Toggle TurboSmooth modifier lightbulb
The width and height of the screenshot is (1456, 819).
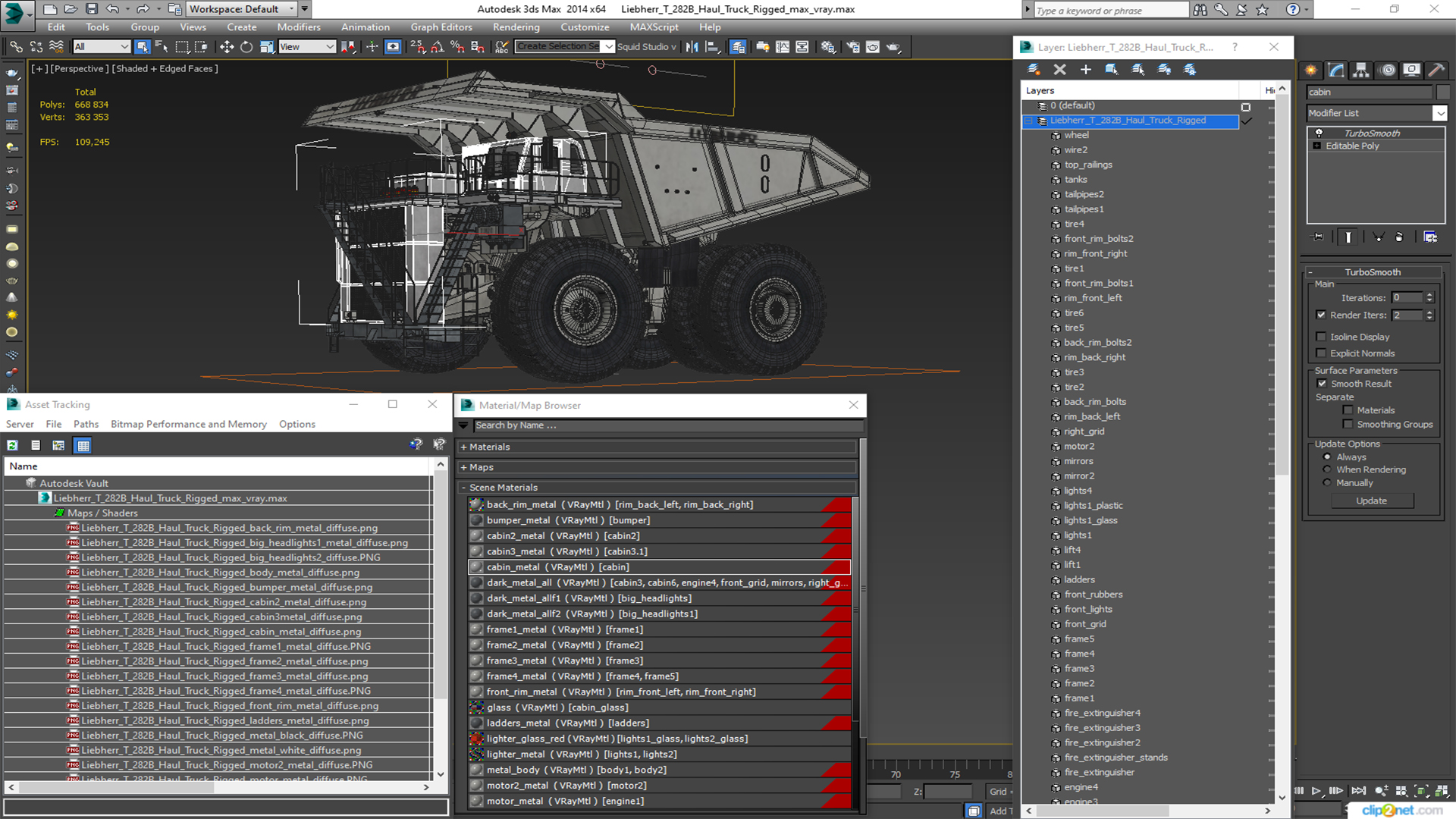click(x=1319, y=133)
